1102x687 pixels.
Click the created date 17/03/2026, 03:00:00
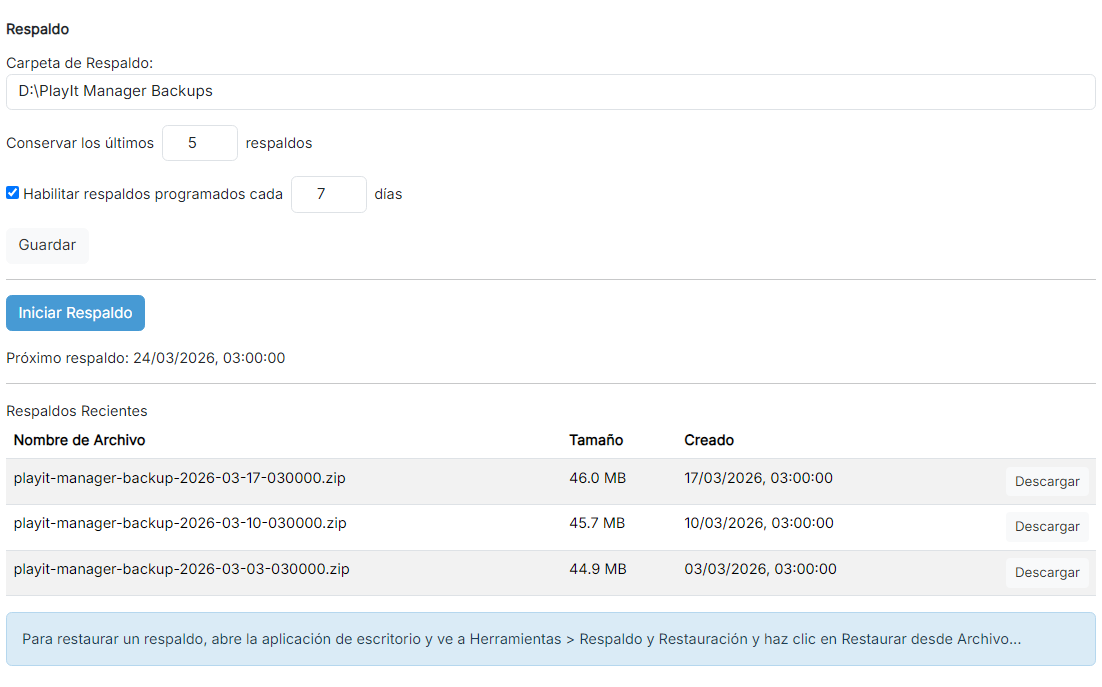758,478
